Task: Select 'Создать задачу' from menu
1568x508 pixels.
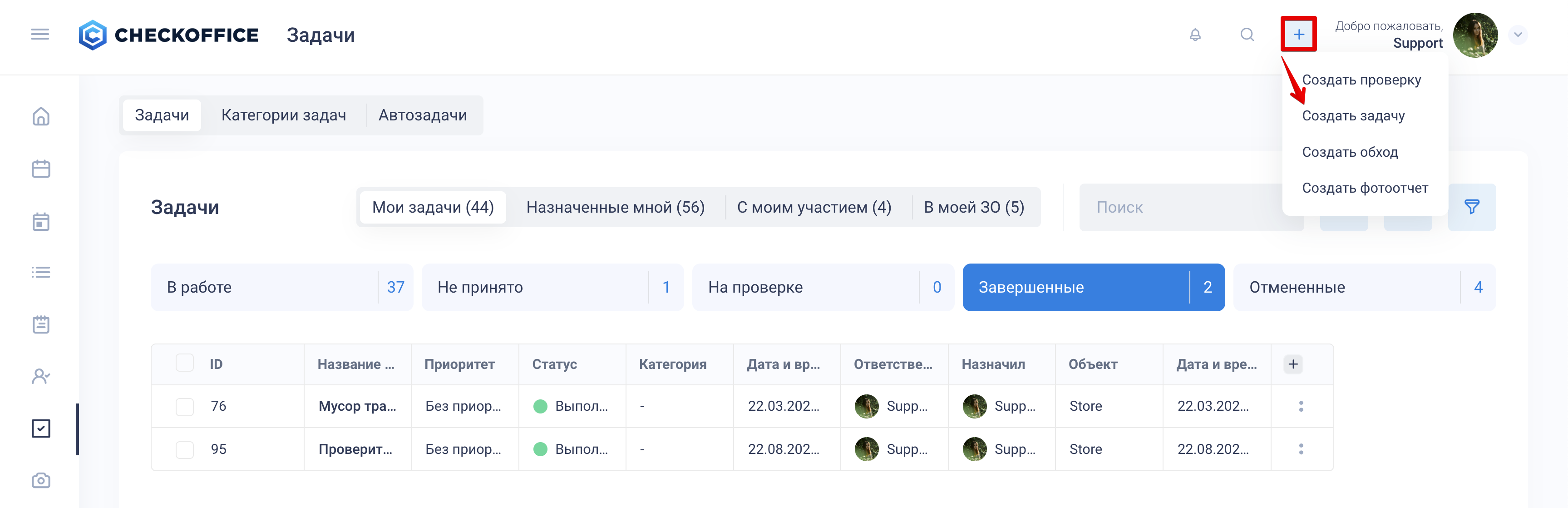Action: coord(1353,116)
